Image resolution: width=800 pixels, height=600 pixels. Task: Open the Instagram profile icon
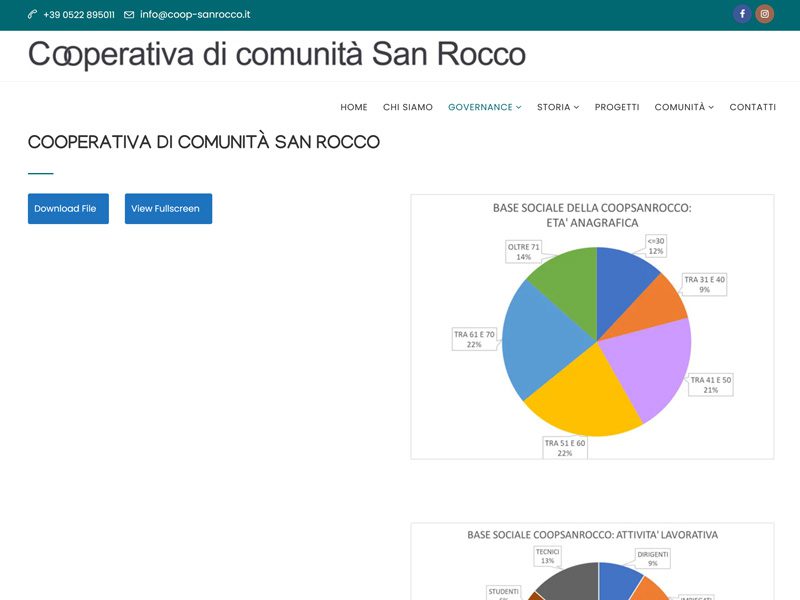click(765, 14)
